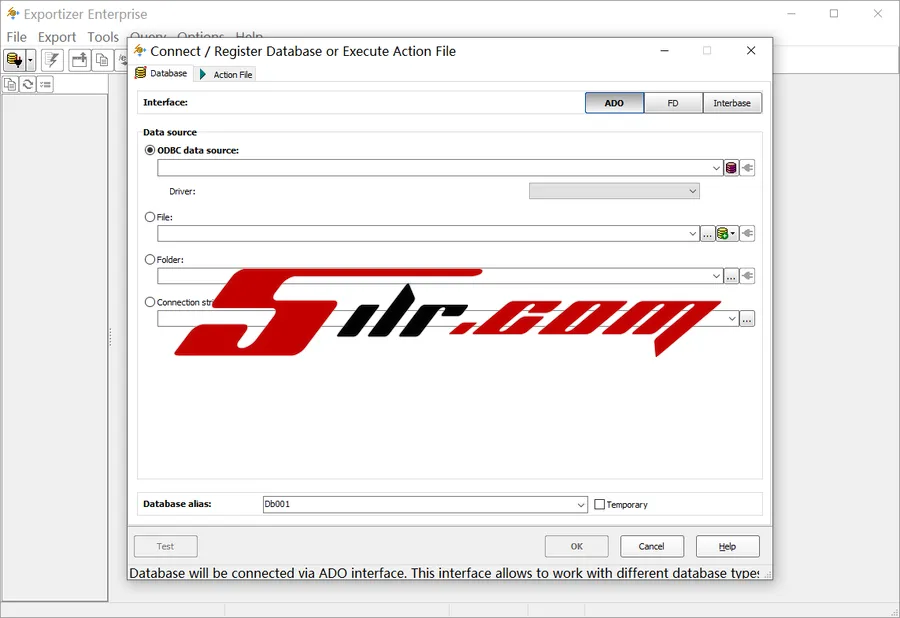
Task: Switch to the Database tab
Action: click(161, 73)
